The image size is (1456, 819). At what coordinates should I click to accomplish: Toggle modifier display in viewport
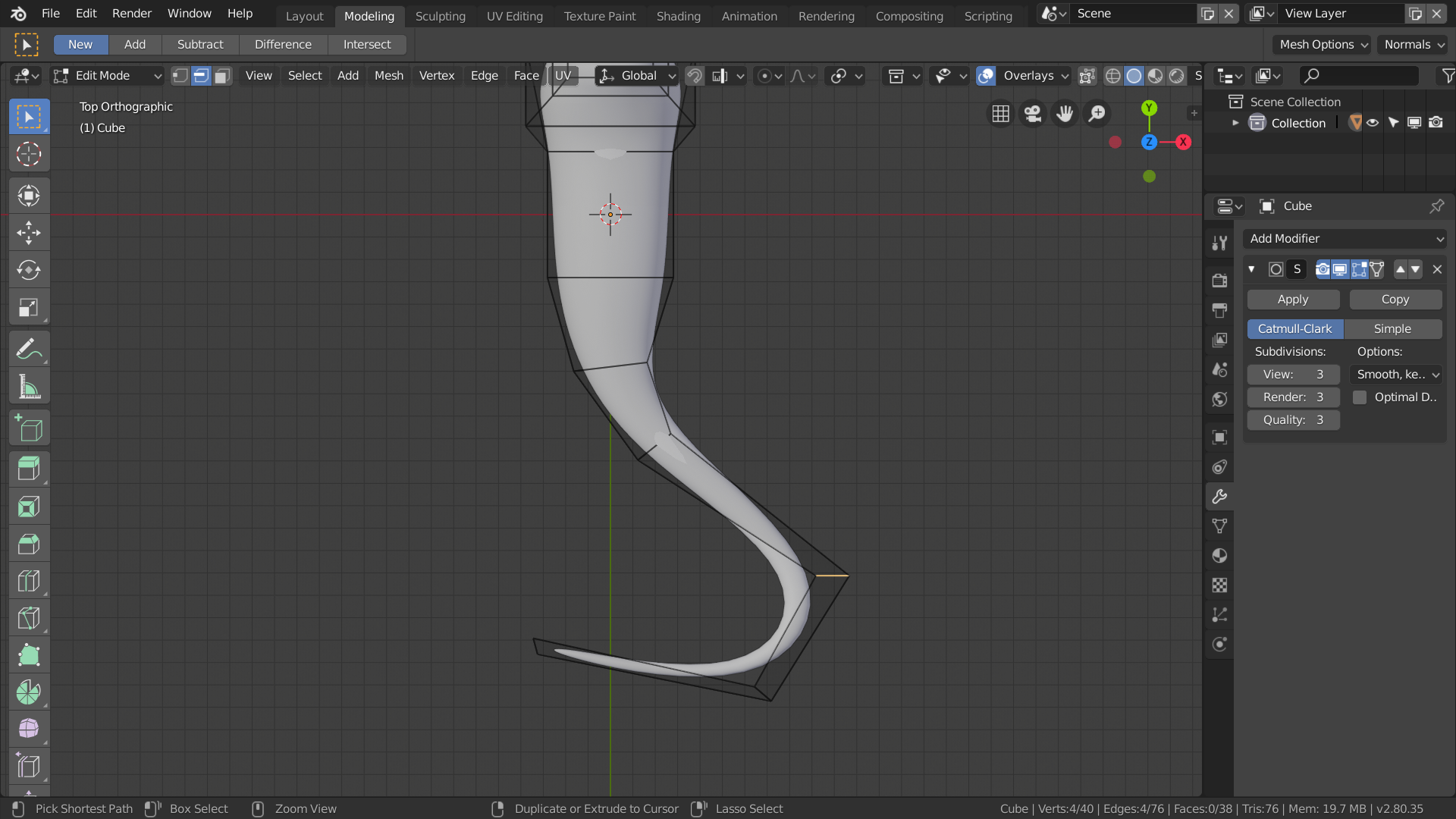[x=1340, y=269]
